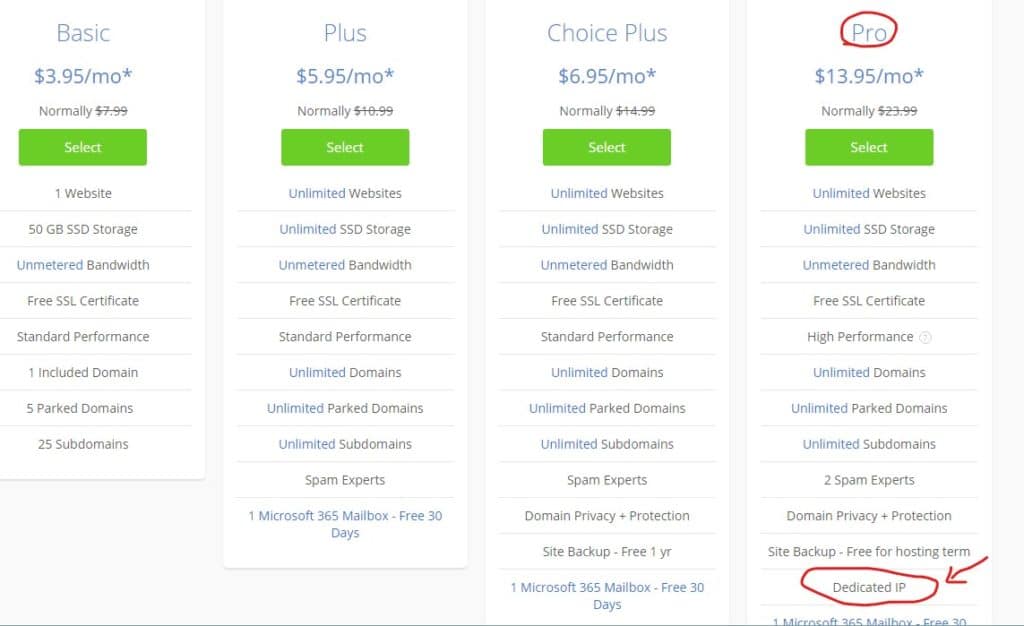The height and width of the screenshot is (626, 1024).
Task: Select the Plus plan
Action: click(345, 147)
